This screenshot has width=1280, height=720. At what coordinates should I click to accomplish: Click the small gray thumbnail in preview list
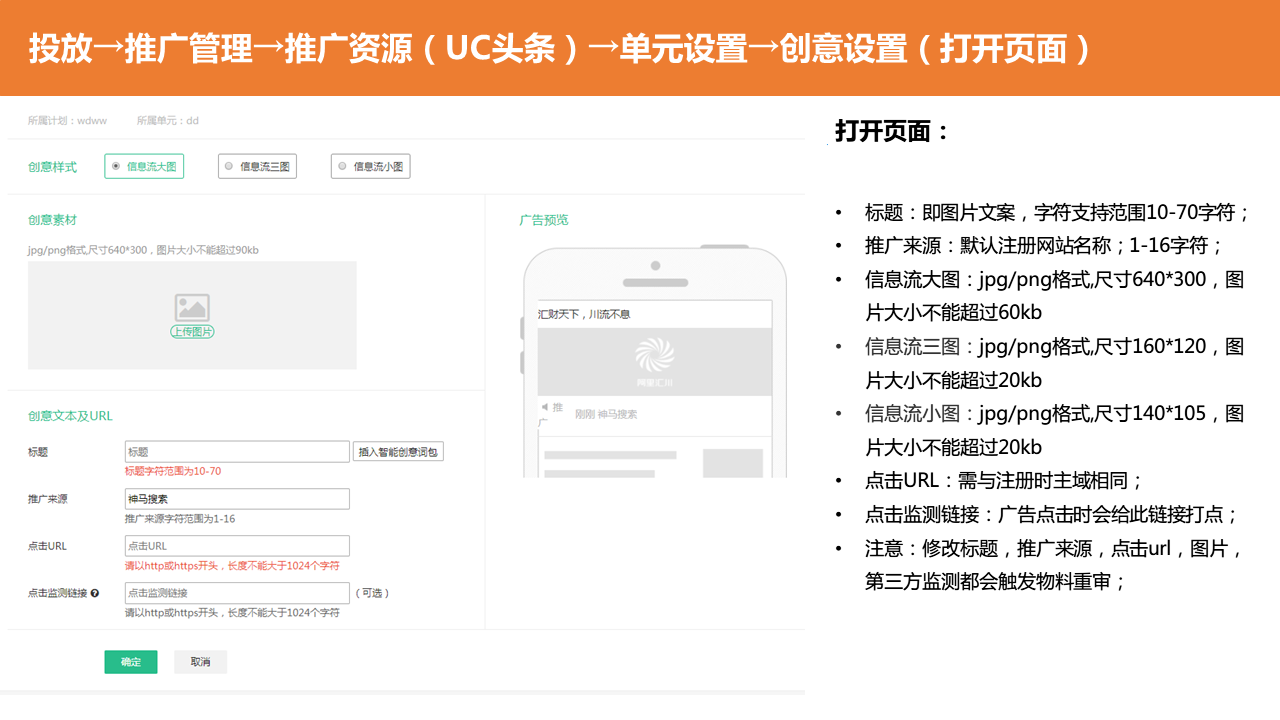coord(732,463)
